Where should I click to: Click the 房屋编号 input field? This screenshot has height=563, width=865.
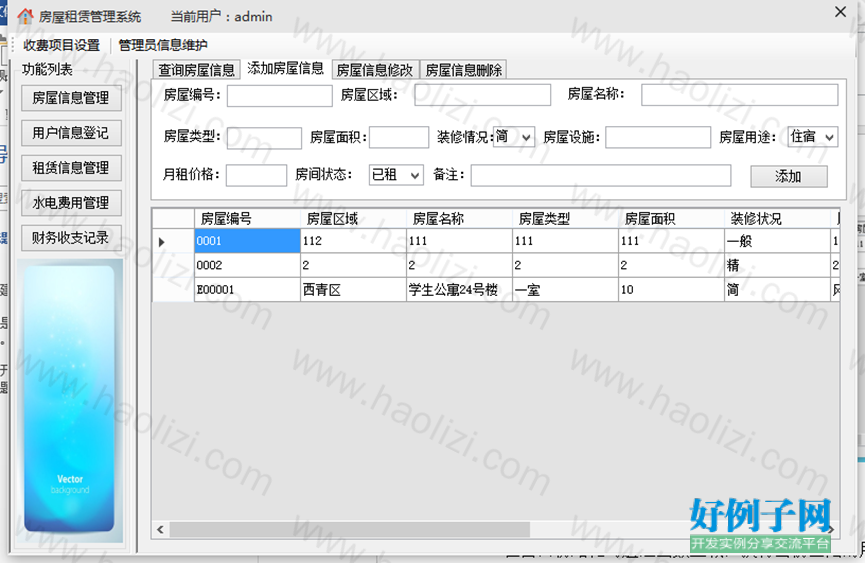pyautogui.click(x=280, y=95)
